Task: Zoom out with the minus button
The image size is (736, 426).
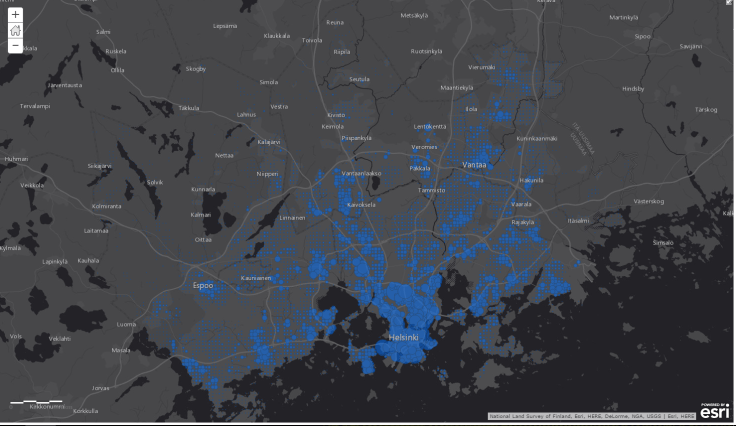Action: click(15, 46)
